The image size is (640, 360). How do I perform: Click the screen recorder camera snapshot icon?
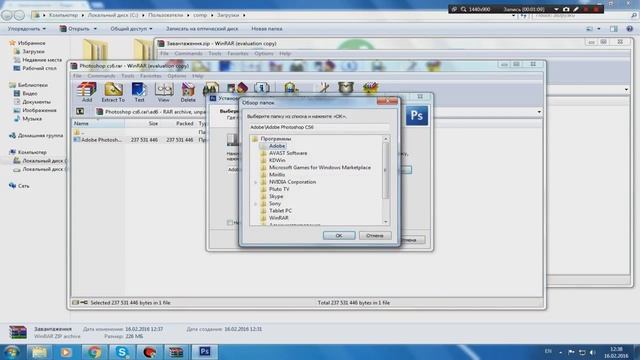point(566,9)
